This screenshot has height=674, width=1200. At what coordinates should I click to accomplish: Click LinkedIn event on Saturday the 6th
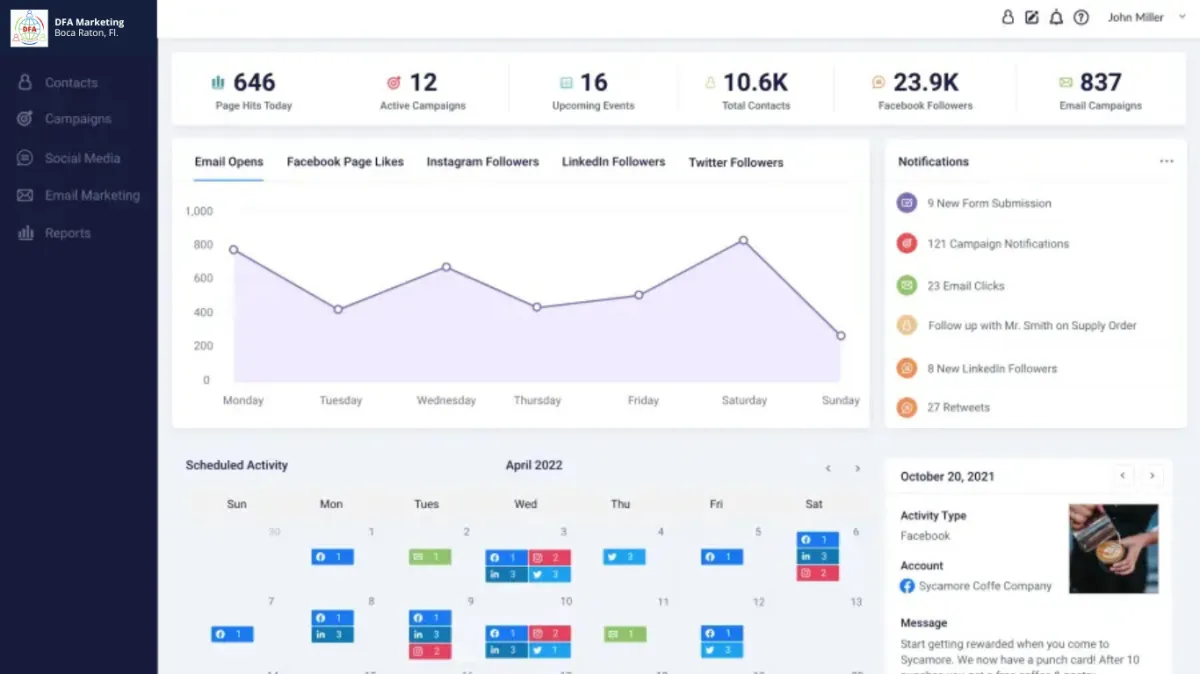click(818, 557)
